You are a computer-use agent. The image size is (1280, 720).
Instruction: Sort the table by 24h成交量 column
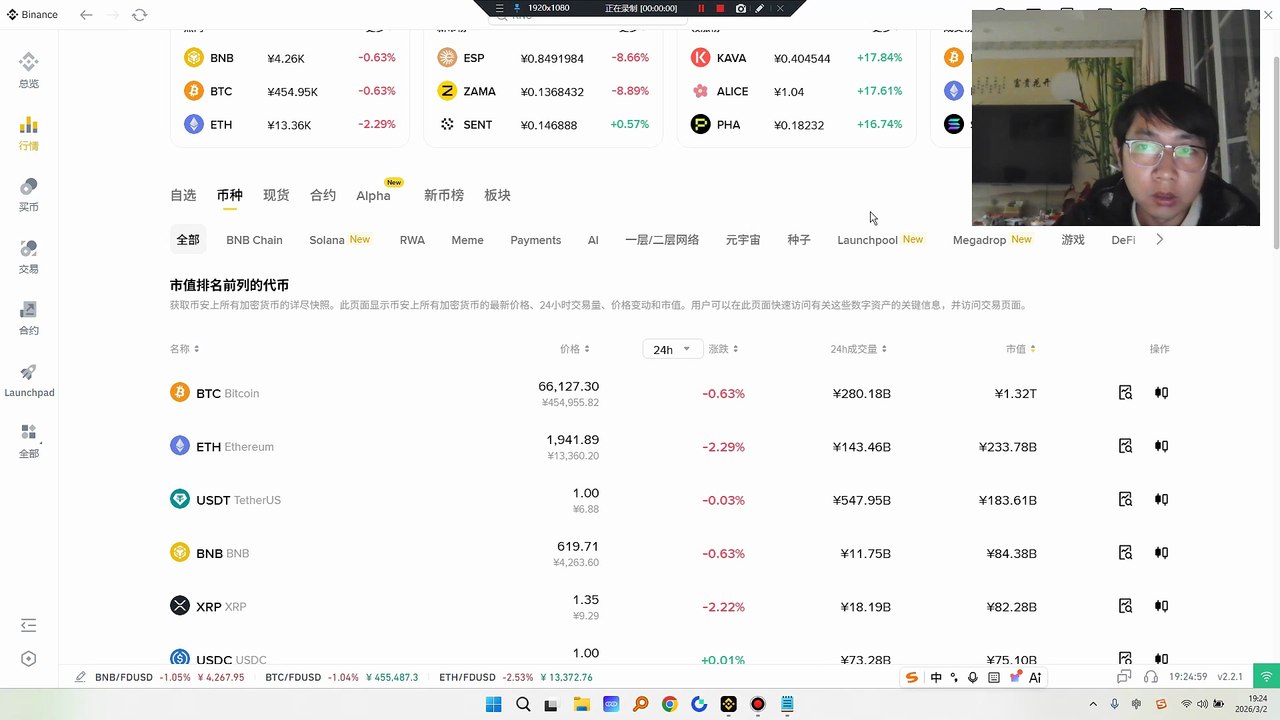pos(858,349)
